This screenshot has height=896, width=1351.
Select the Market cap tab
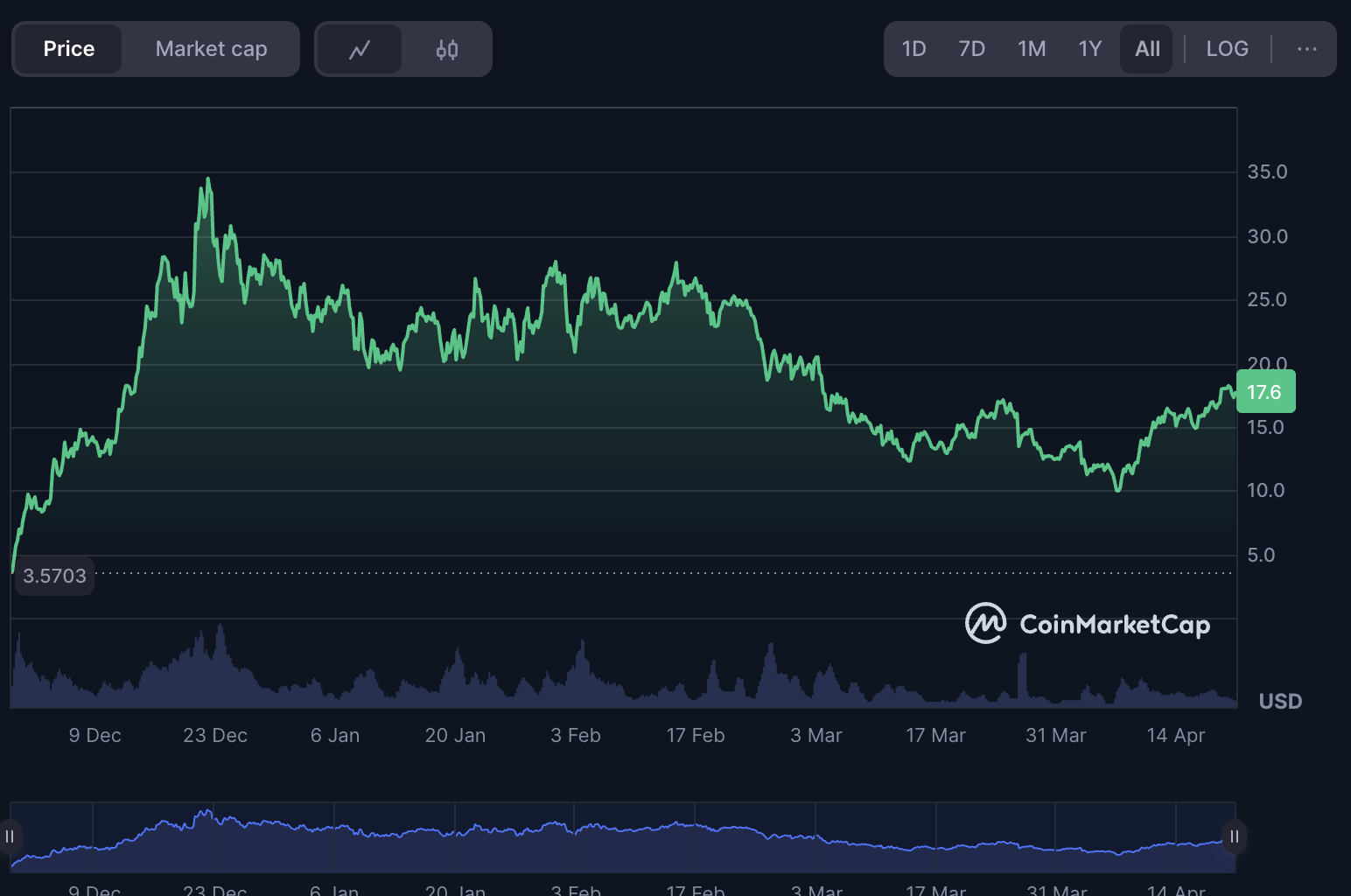pyautogui.click(x=211, y=50)
